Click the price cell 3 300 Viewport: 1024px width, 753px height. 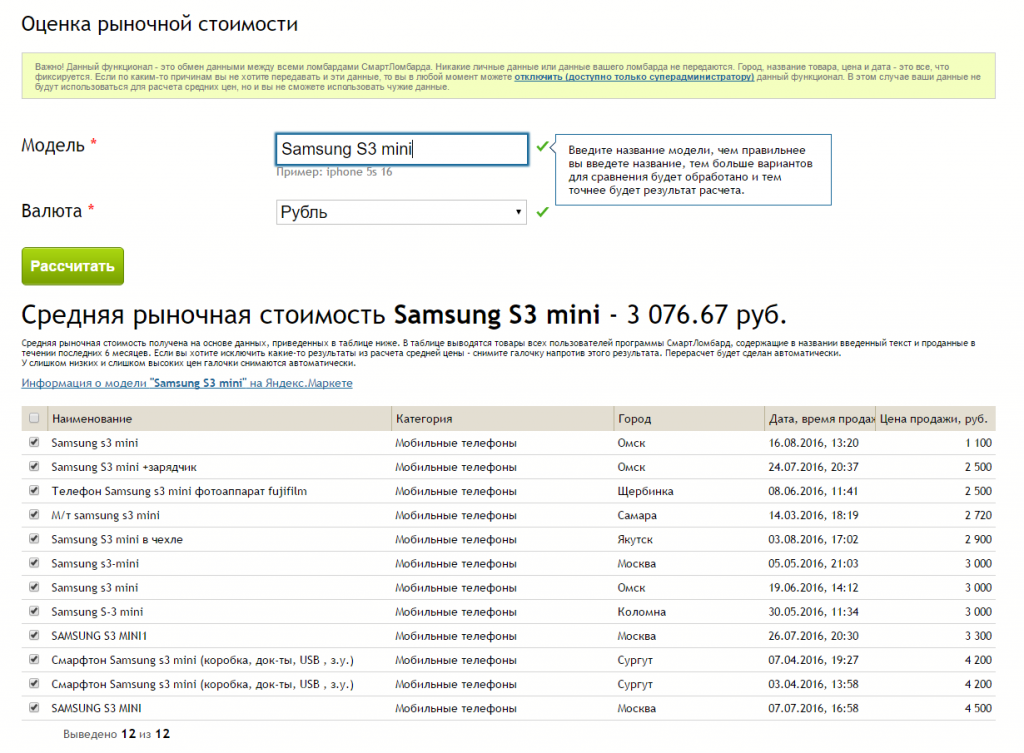pyautogui.click(x=978, y=636)
